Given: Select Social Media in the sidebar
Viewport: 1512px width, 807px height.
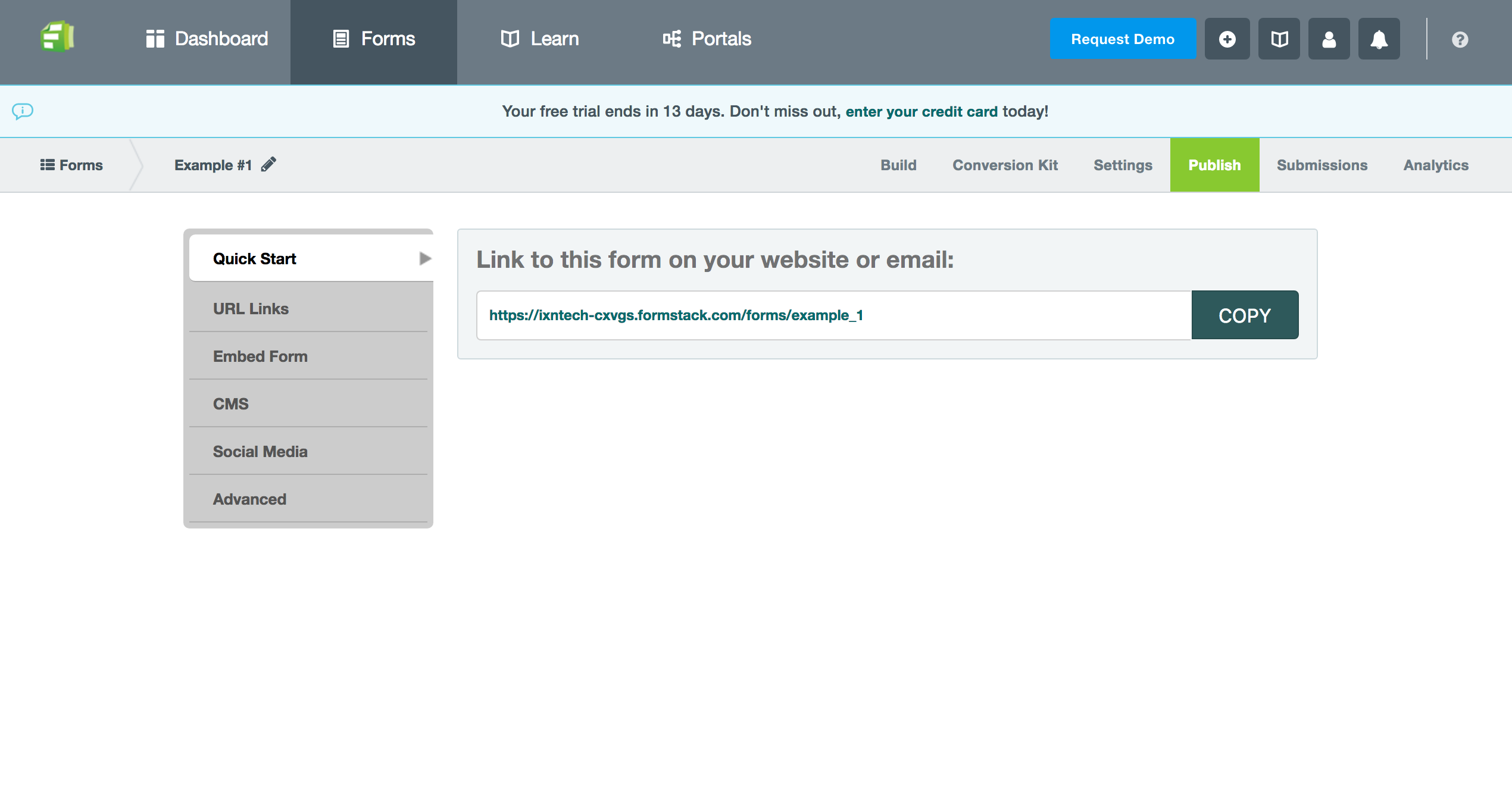Looking at the screenshot, I should (308, 451).
